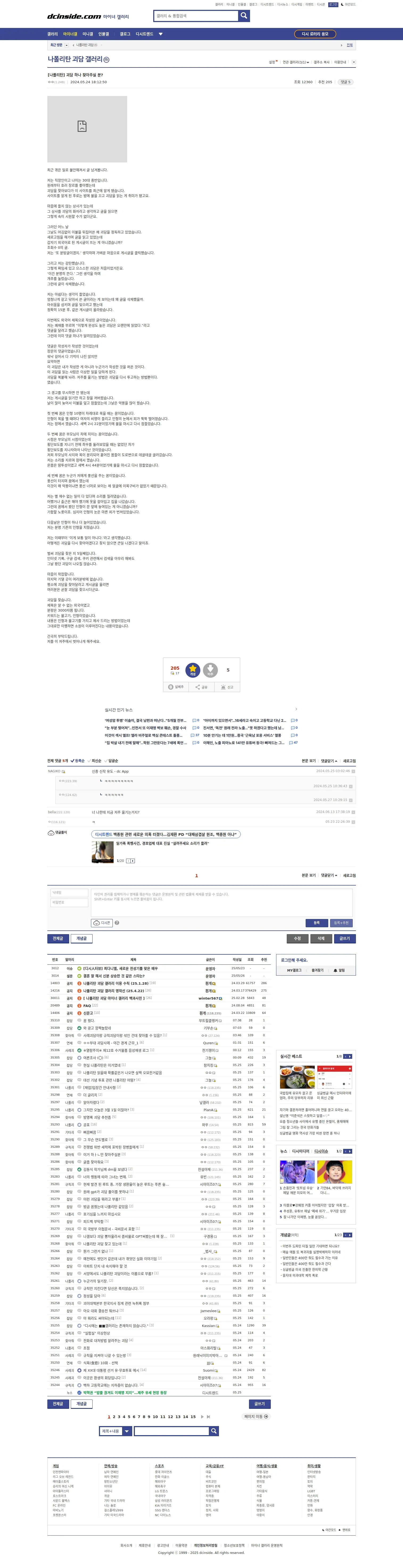The width and height of the screenshot is (403, 1568).
Task: Next arrow in 실시간 베스트 pager
Action: click(x=350, y=1057)
